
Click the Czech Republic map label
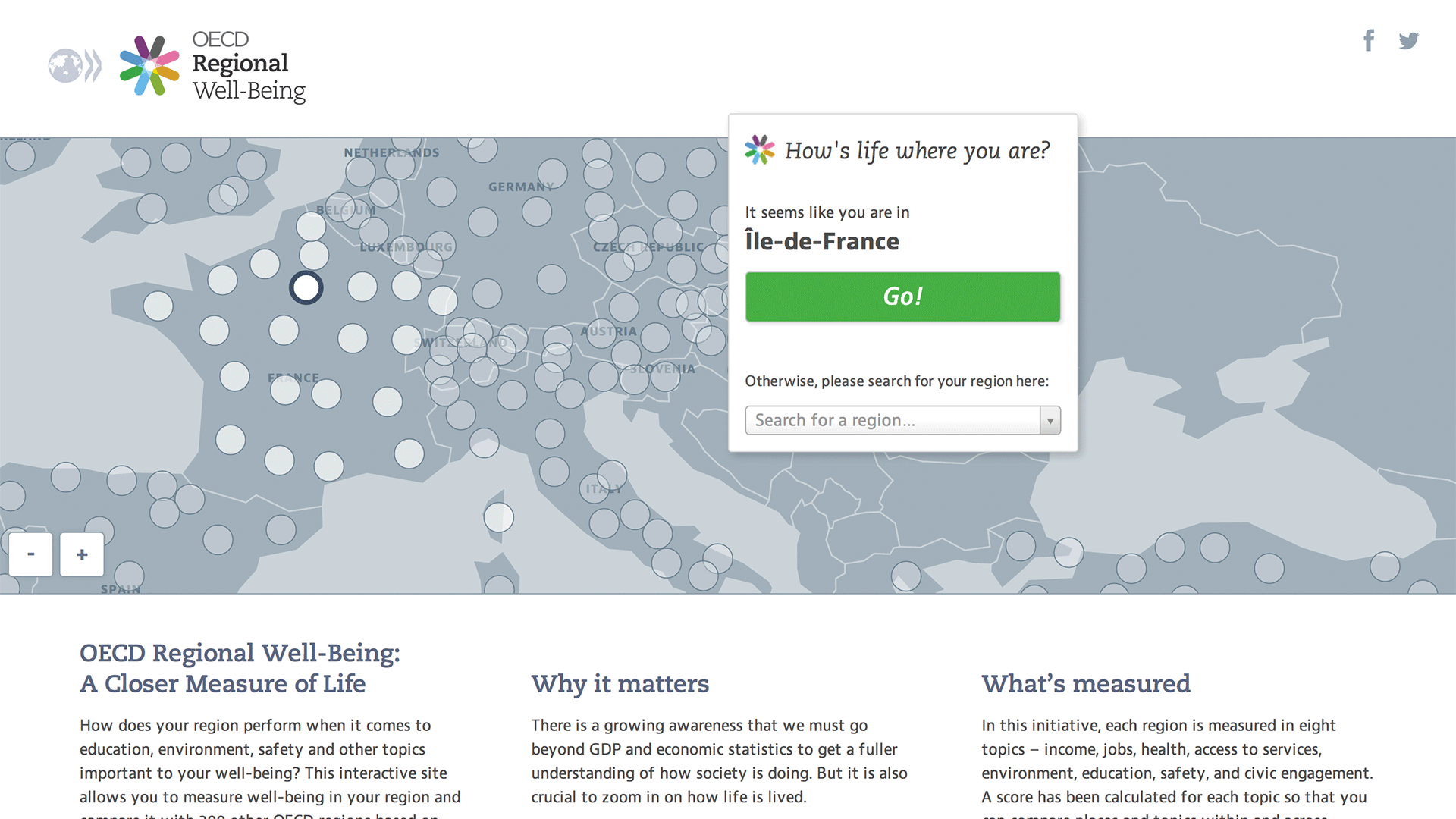tap(648, 247)
